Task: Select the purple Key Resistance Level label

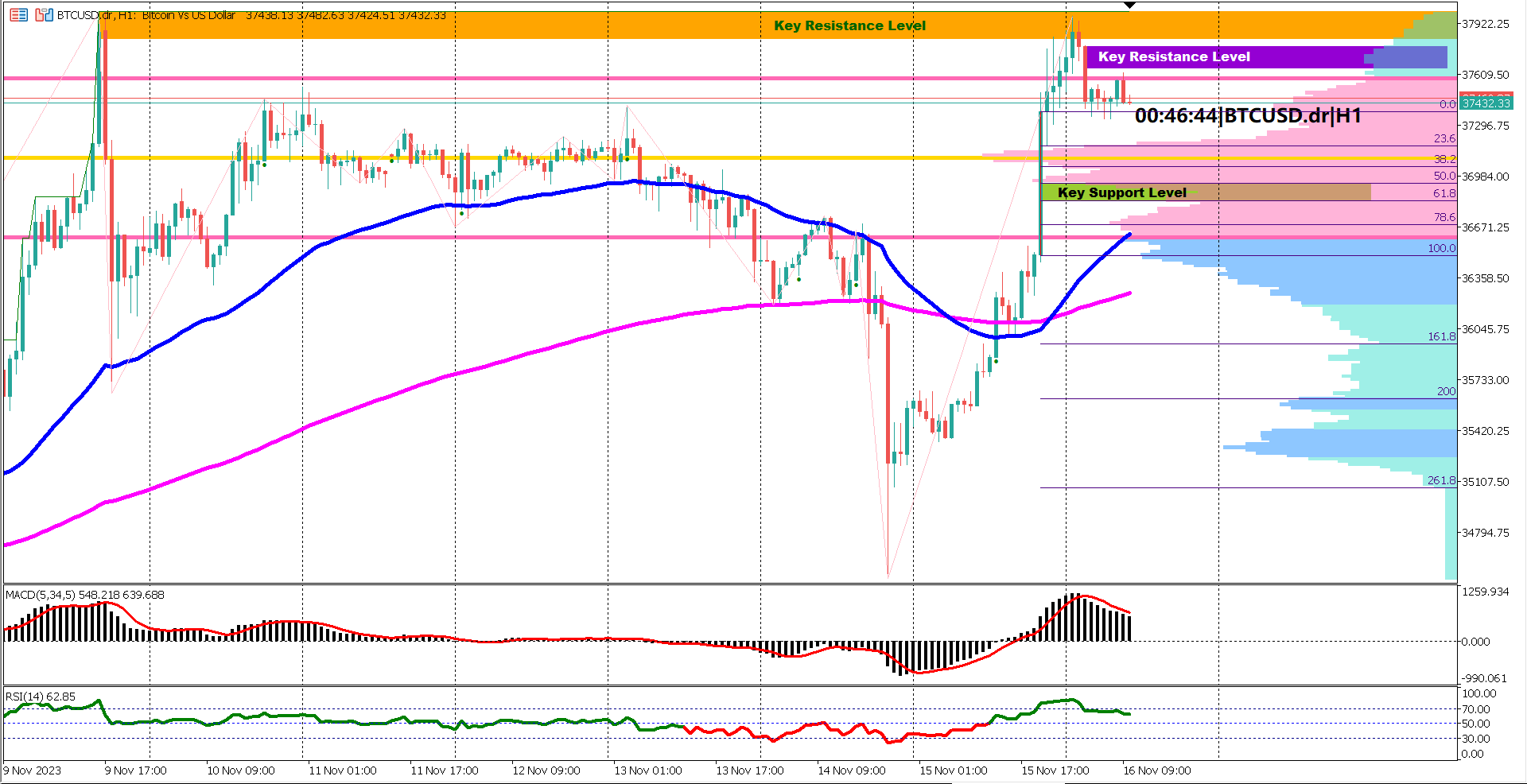Action: coord(1173,57)
